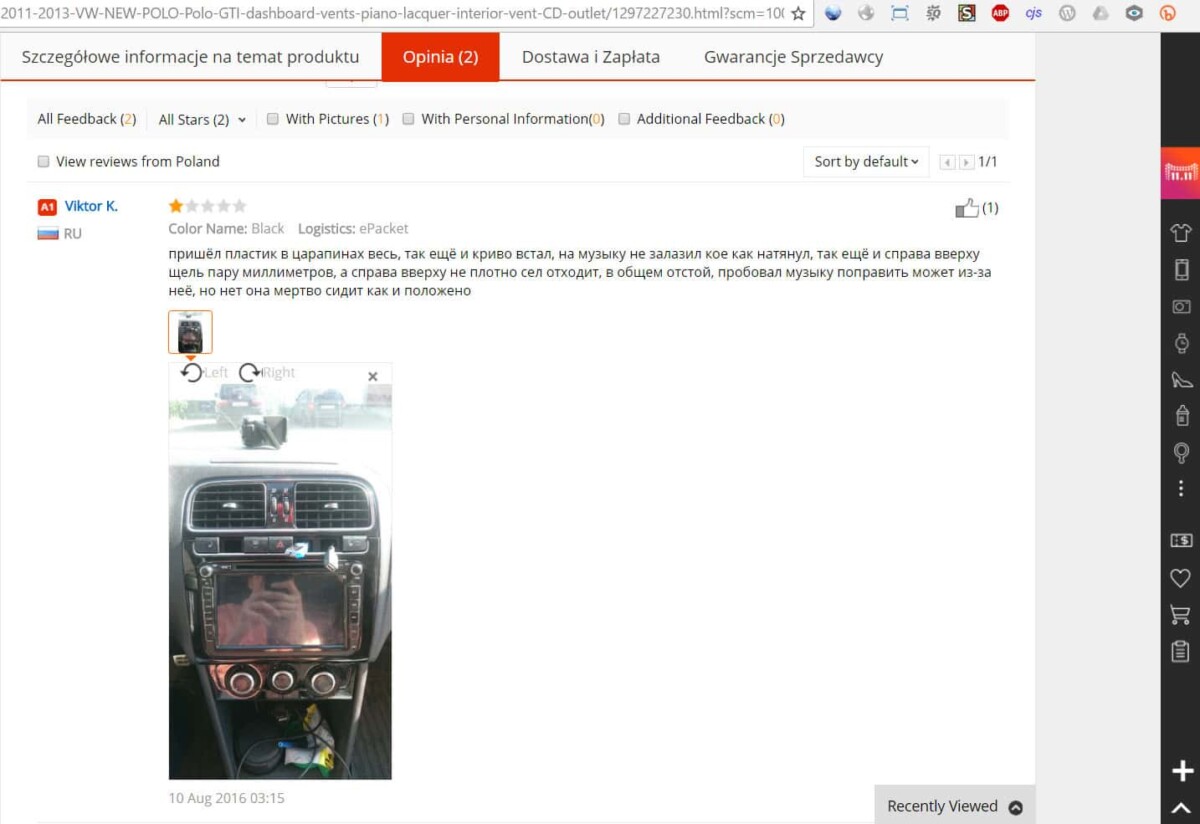The image size is (1200, 824).
Task: Click the plus icon in the sidebar
Action: (1182, 771)
